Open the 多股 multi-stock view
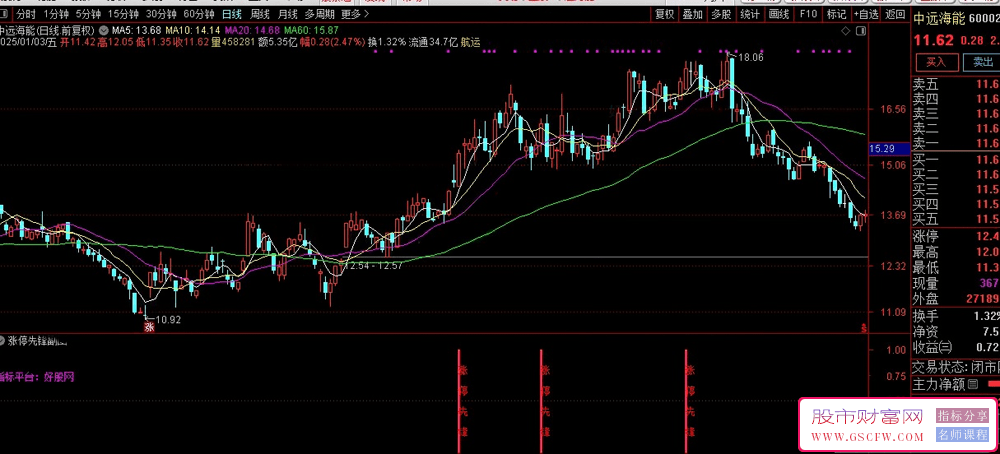This screenshot has height=454, width=1000. 721,14
